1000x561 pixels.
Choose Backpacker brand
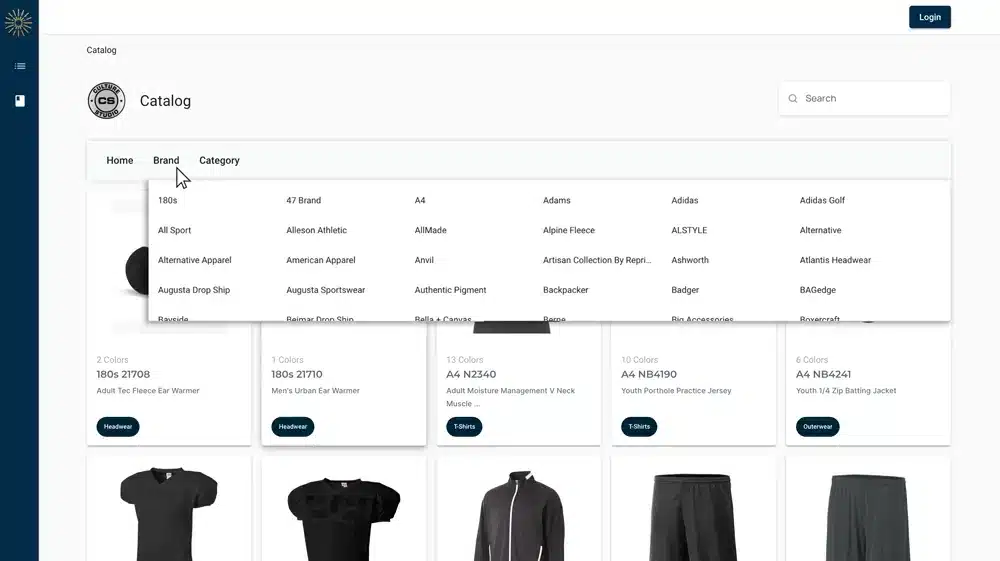tap(566, 290)
